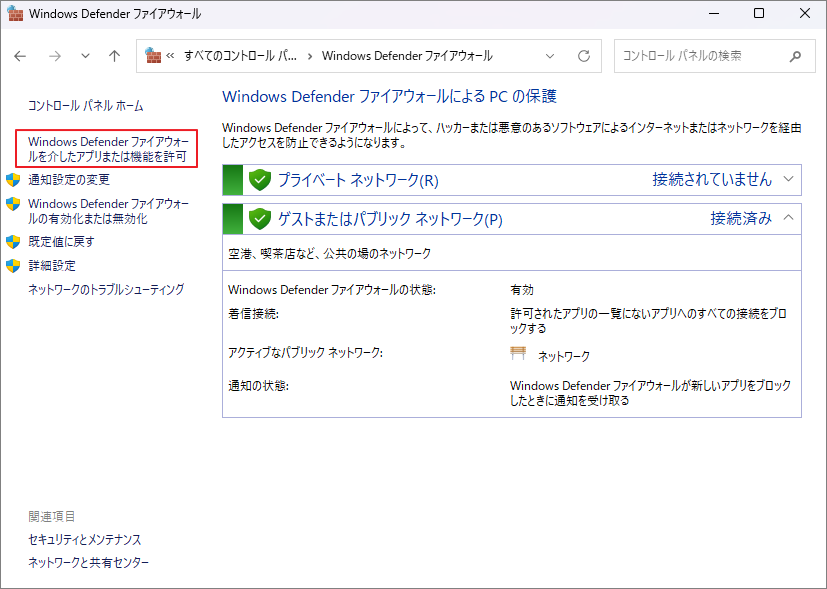Collapse パブリック ネットワーク with chevron
The width and height of the screenshot is (827, 589).
click(x=788, y=217)
